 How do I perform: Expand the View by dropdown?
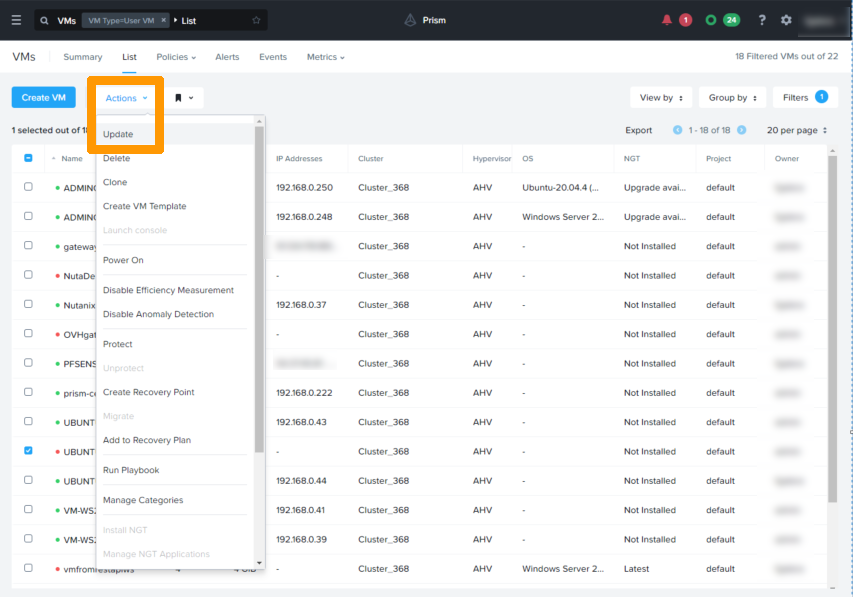click(x=661, y=98)
